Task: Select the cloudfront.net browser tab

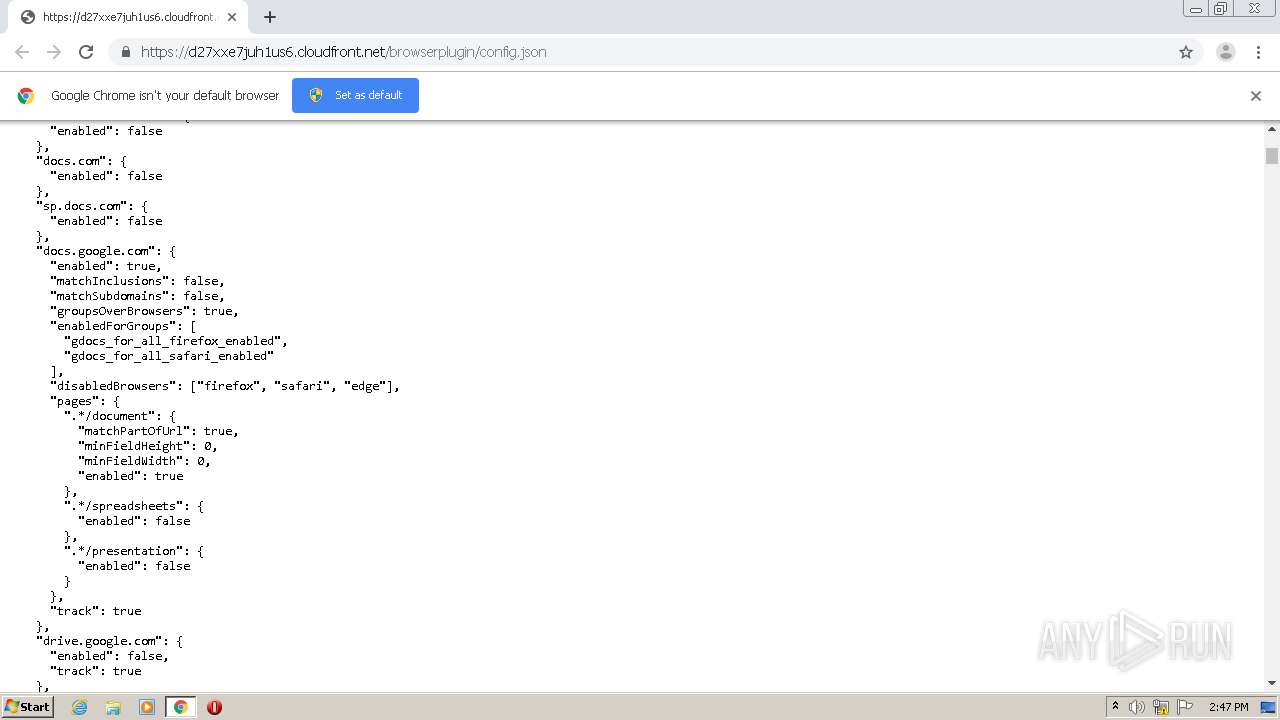Action: (128, 17)
